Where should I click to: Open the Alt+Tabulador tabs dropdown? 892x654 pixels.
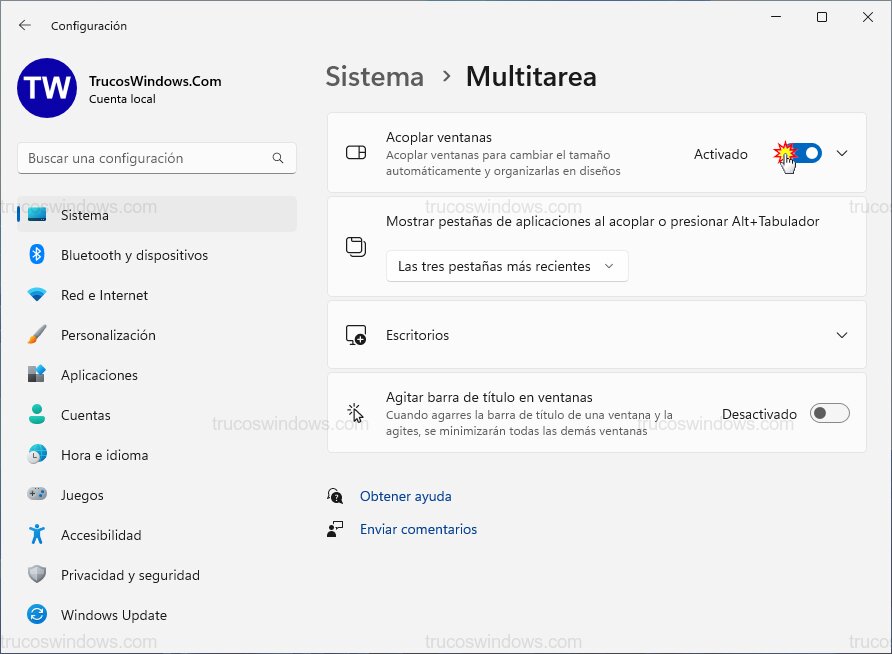[x=507, y=266]
